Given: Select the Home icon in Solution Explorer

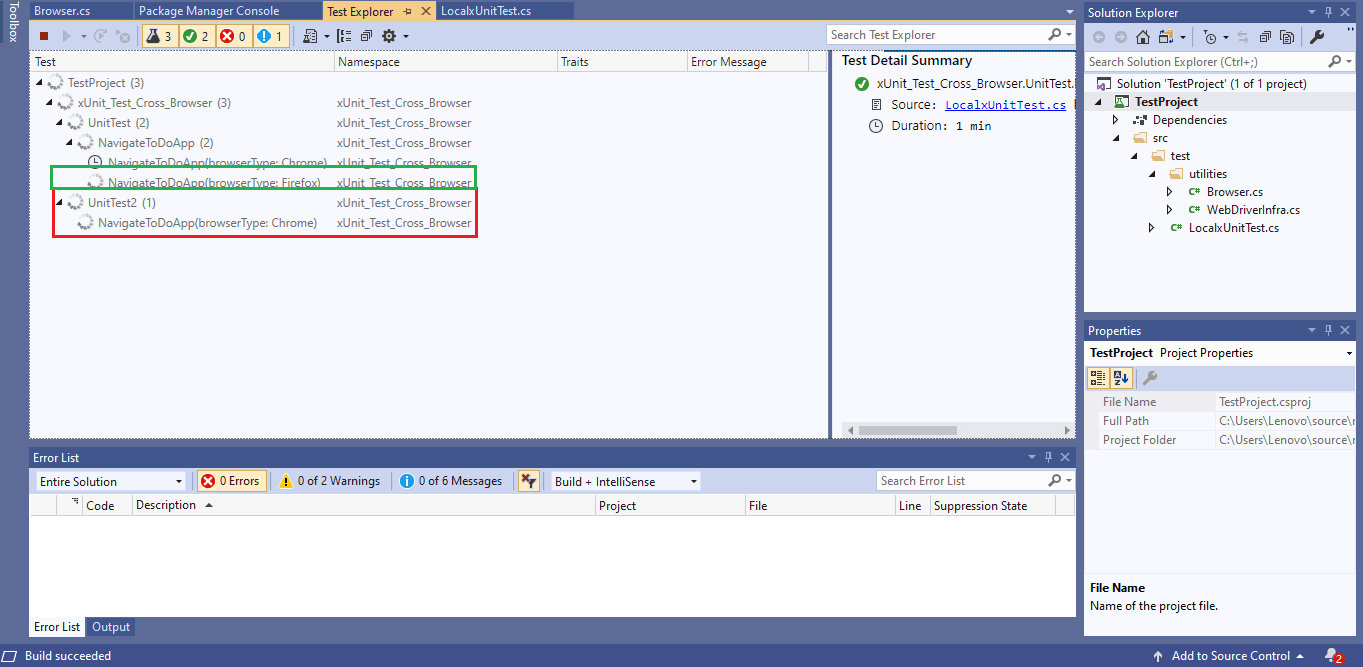Looking at the screenshot, I should 1143,36.
